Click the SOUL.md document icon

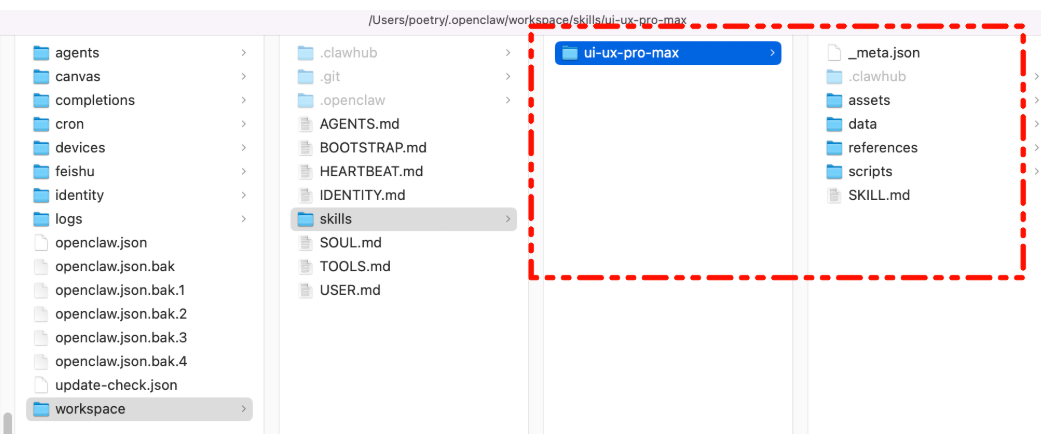tap(305, 243)
